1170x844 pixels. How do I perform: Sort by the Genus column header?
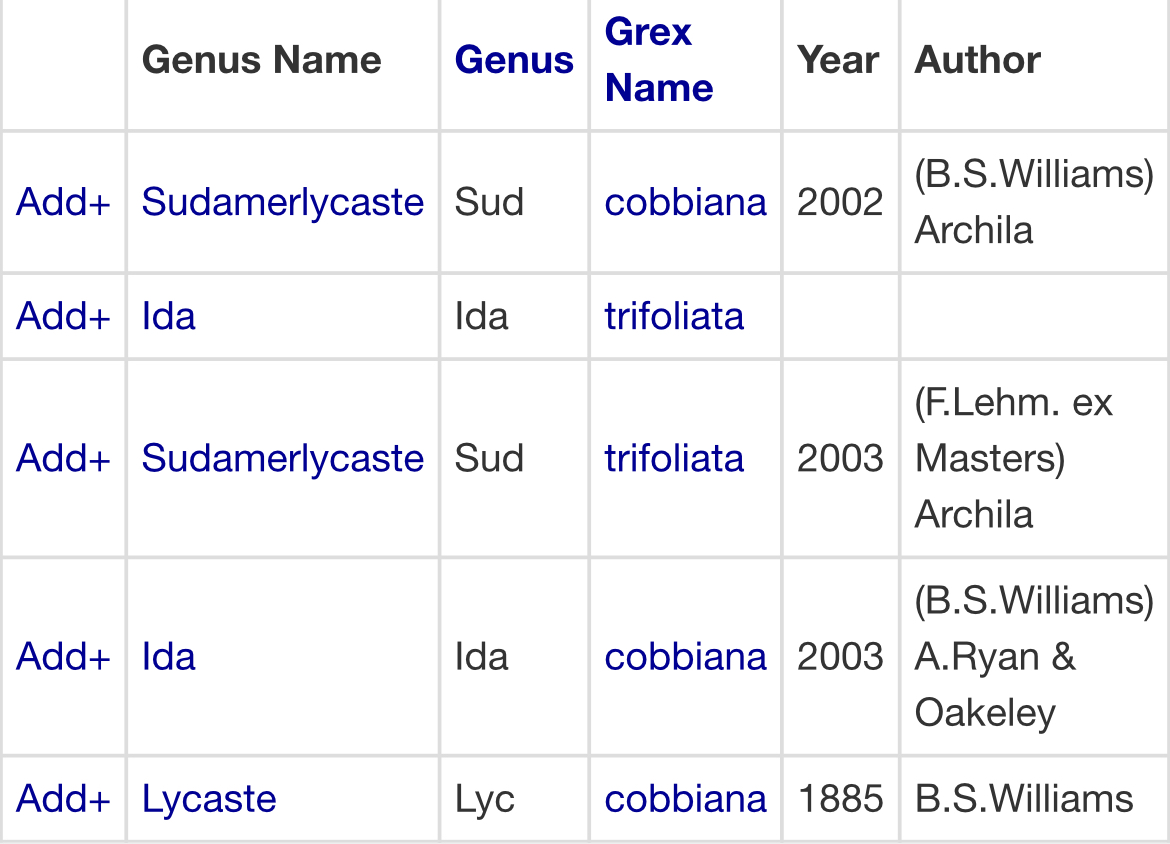pyautogui.click(x=514, y=60)
